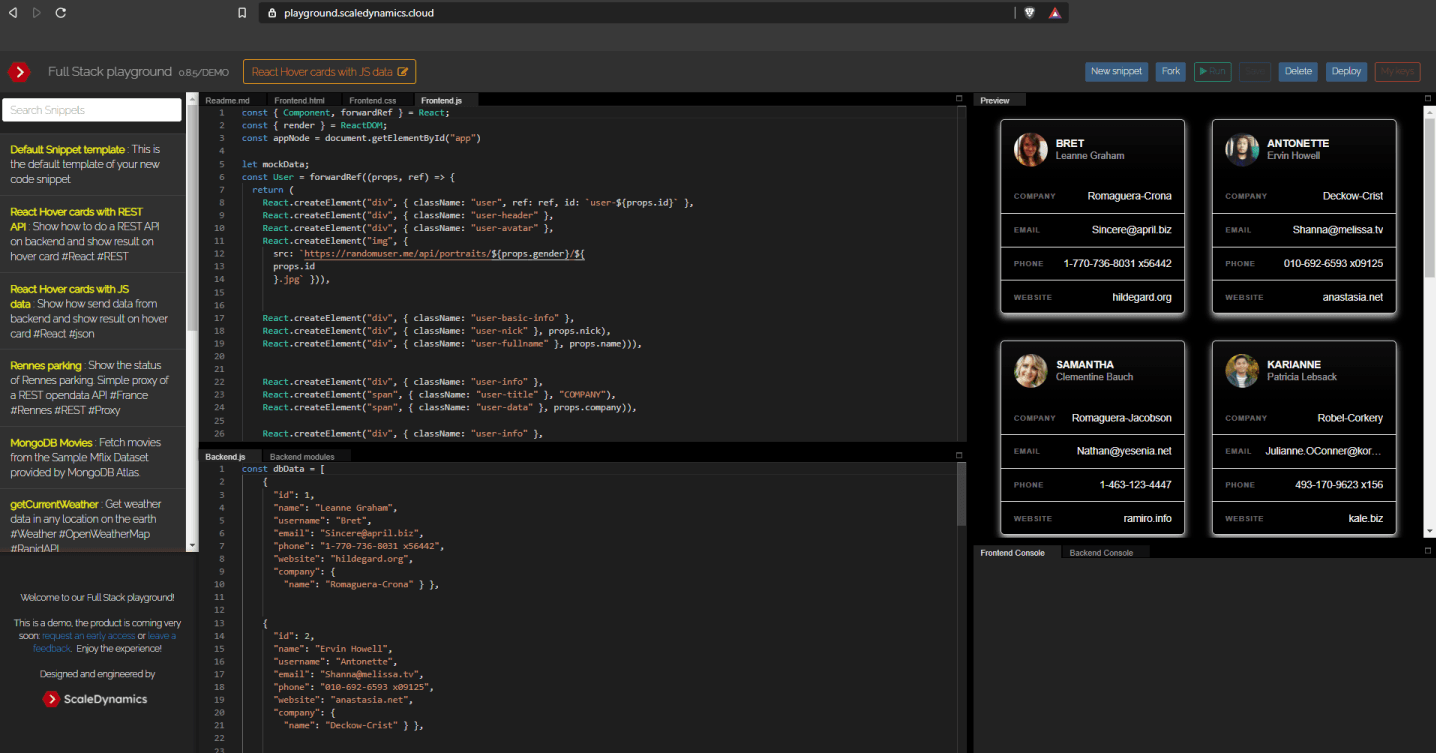Viewport: 1436px width, 753px height.
Task: Click the New snippet button
Action: 1116,72
